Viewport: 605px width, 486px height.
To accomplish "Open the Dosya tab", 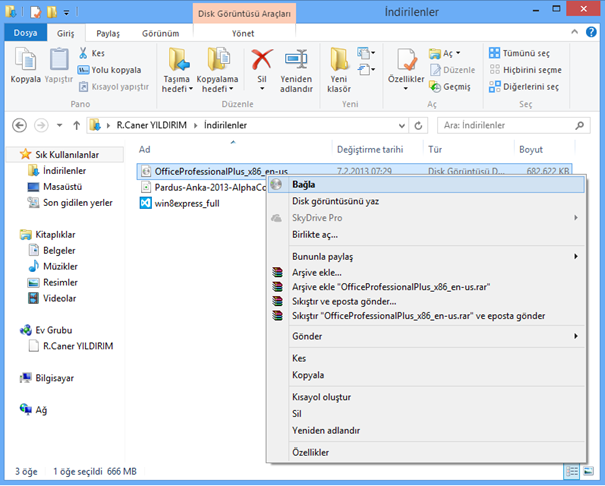I will pos(24,33).
